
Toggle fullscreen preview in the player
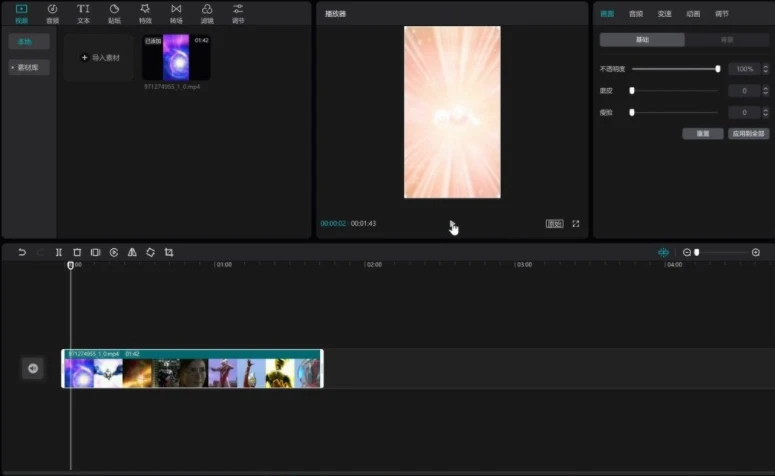tap(576, 224)
